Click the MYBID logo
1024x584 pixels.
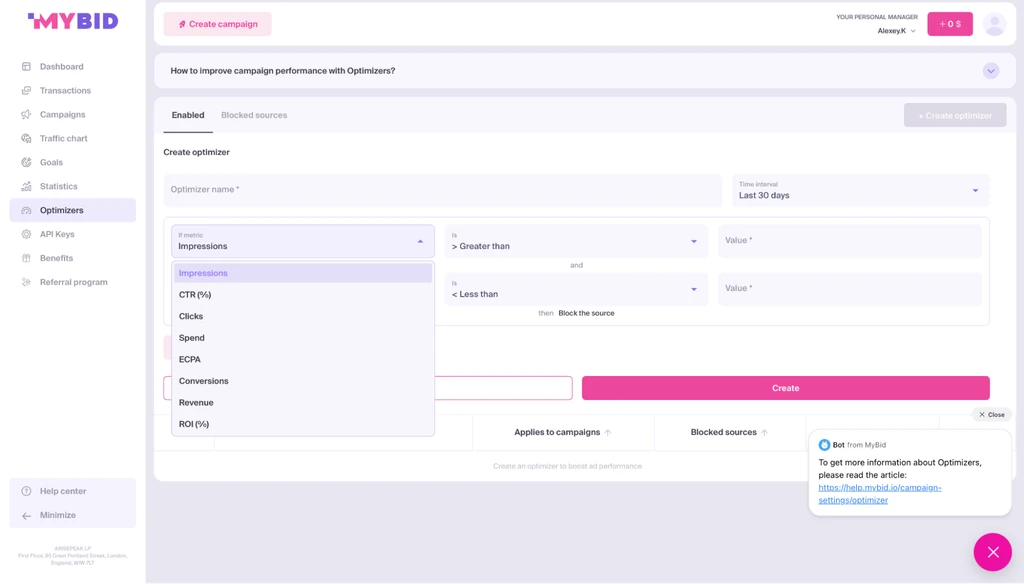pos(72,21)
